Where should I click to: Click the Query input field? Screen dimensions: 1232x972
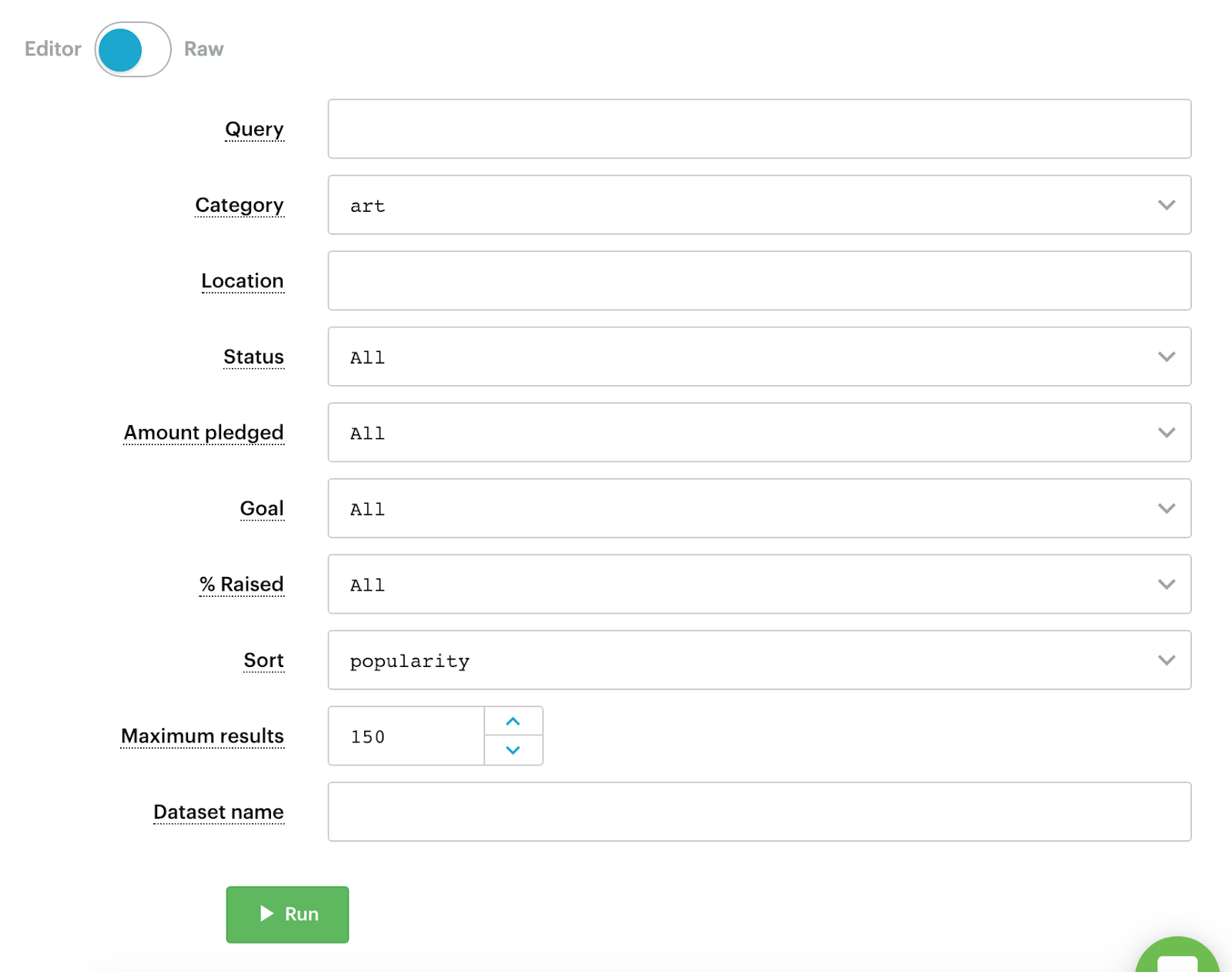coord(759,129)
